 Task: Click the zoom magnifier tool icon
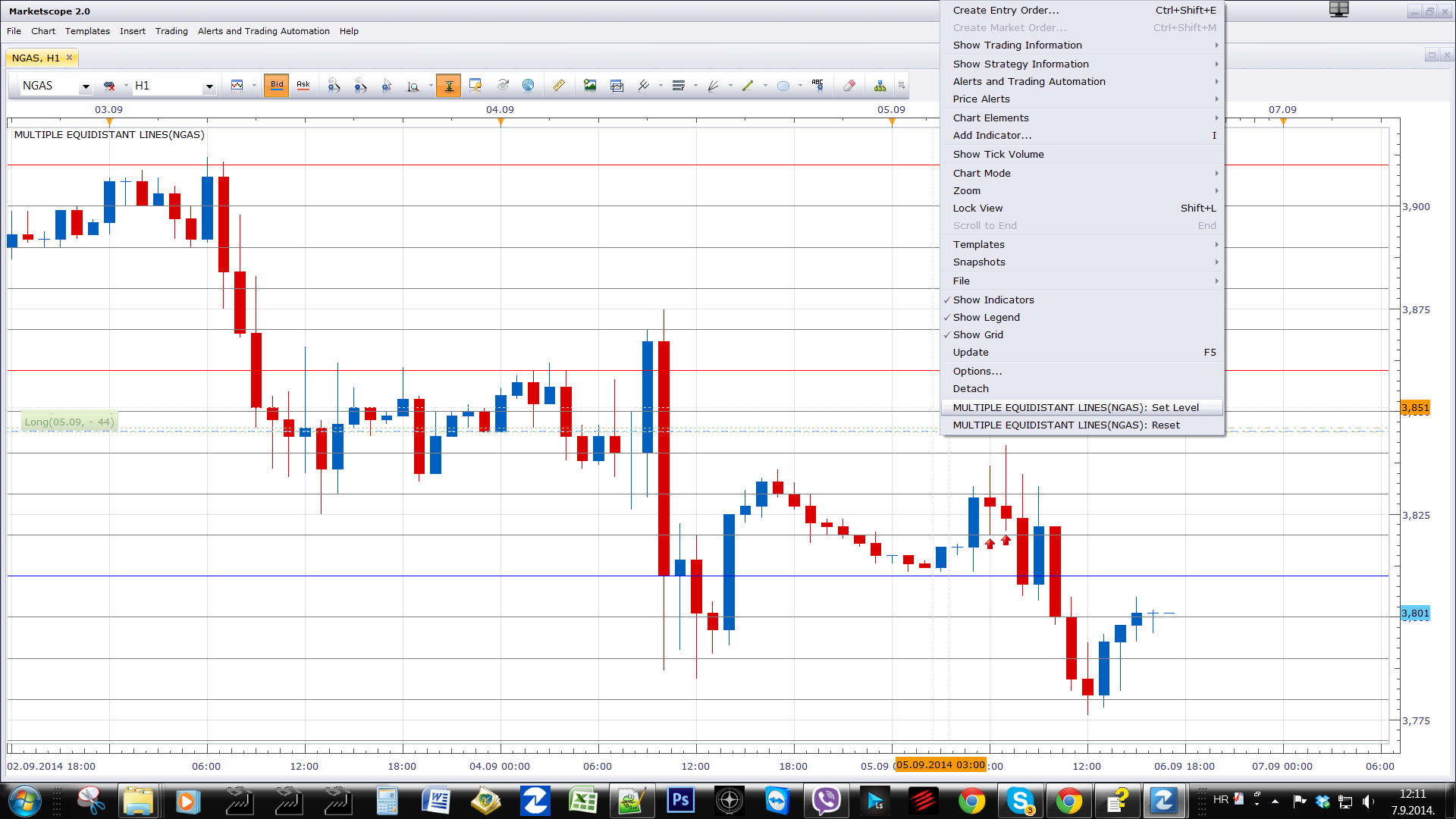(x=413, y=86)
